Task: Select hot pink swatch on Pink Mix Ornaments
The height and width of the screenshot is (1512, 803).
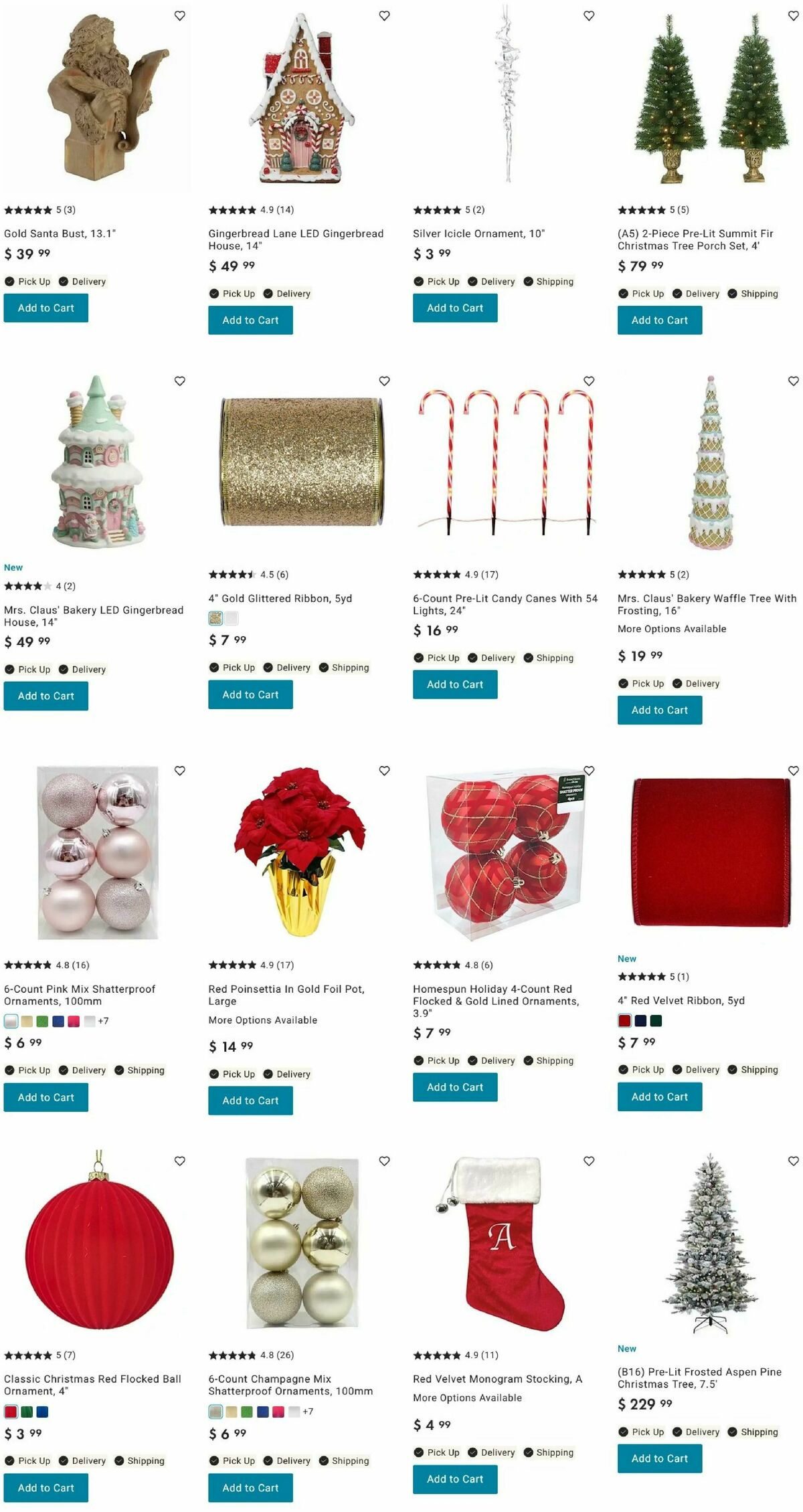Action: click(x=74, y=1021)
